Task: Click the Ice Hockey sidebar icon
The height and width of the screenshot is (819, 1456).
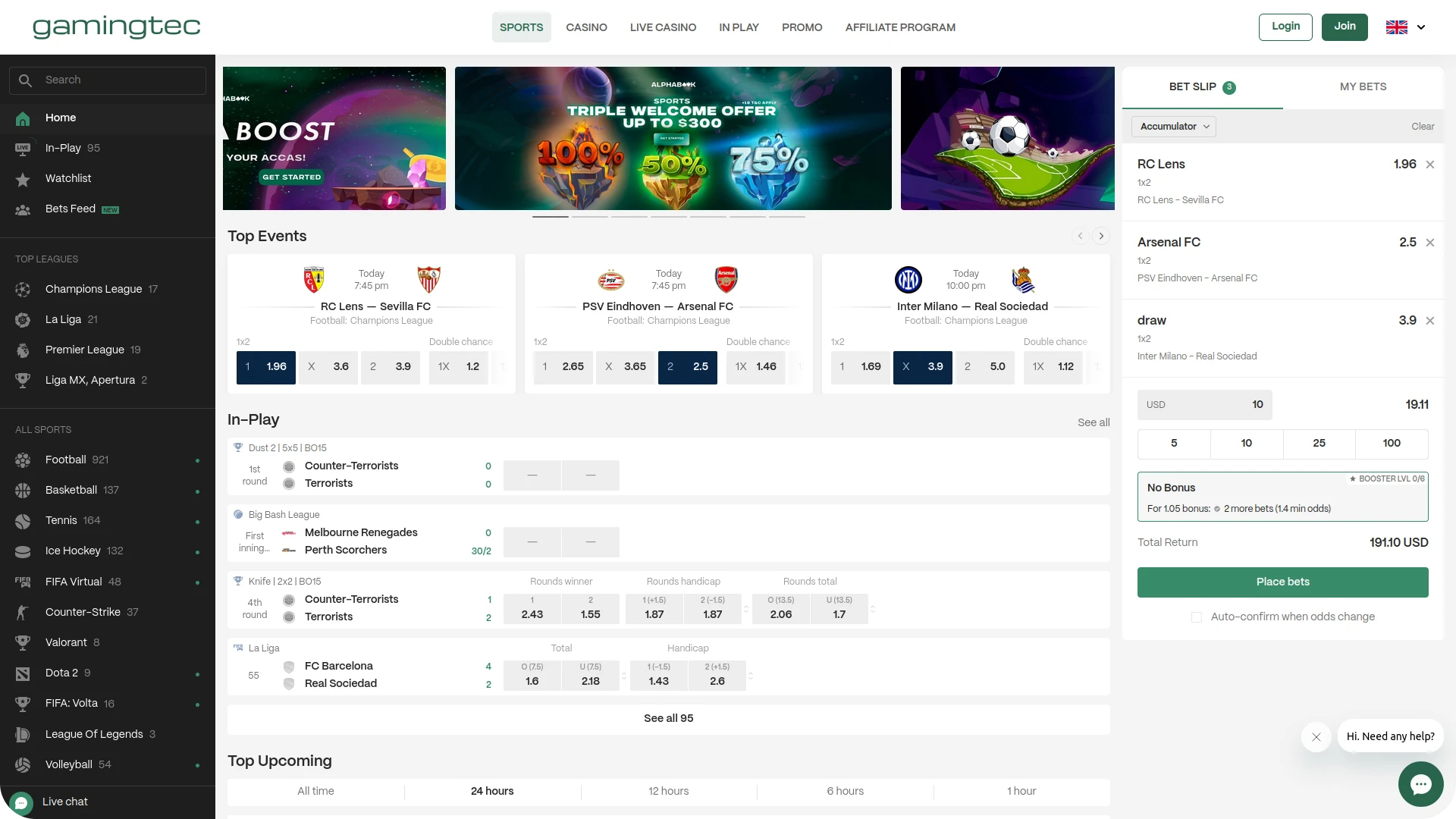Action: tap(23, 551)
